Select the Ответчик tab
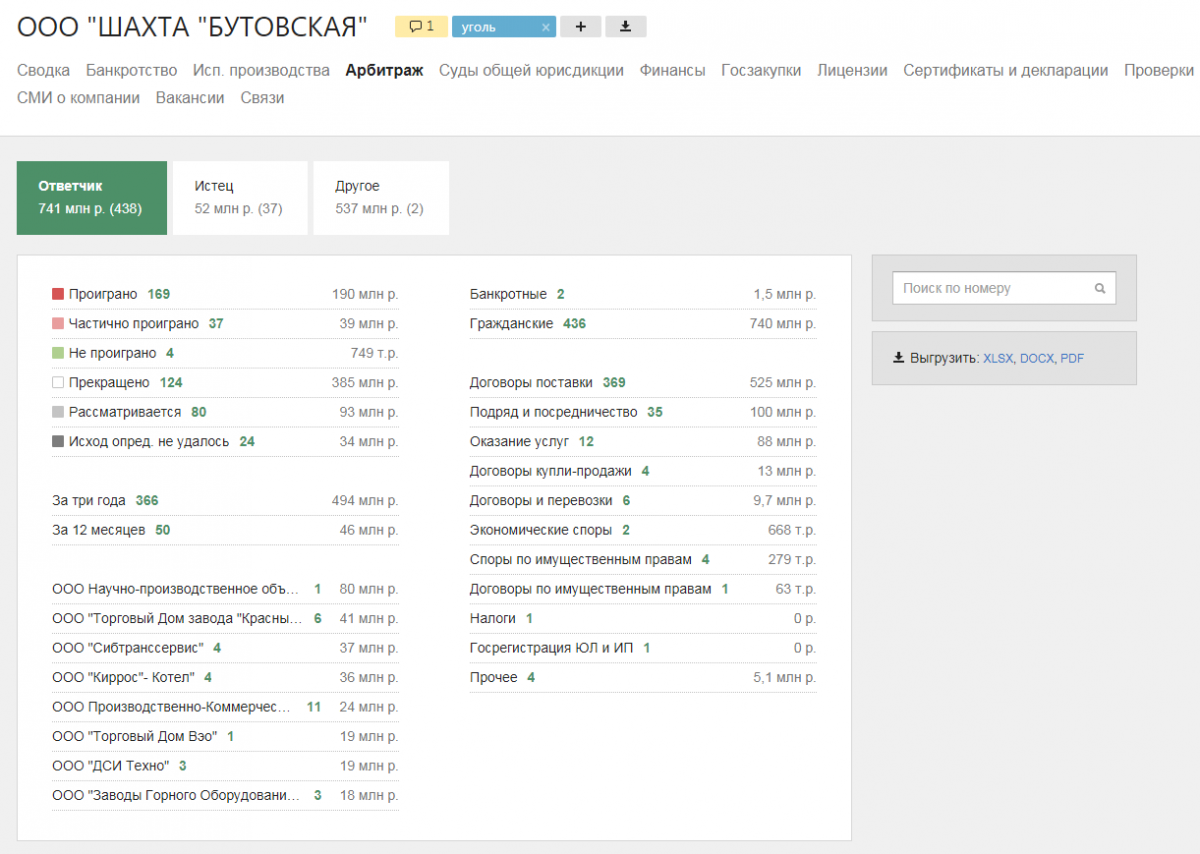 [x=92, y=198]
